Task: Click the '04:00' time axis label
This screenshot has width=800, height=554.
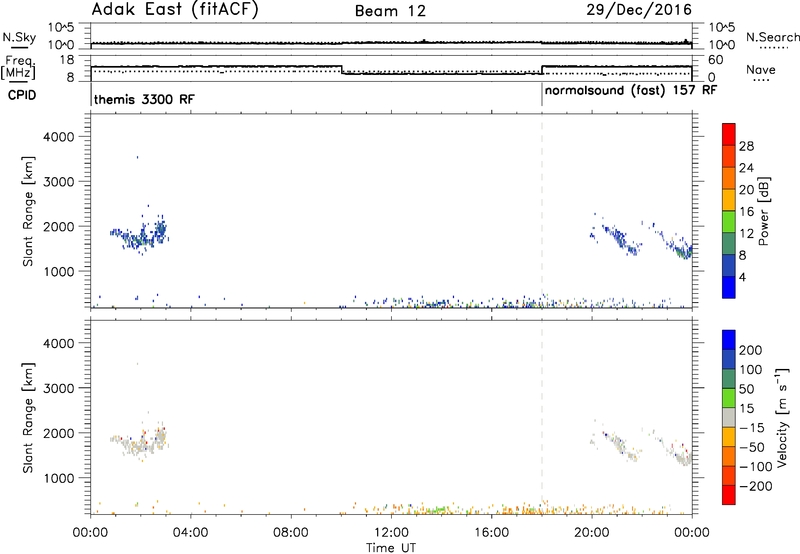Action: (x=191, y=533)
